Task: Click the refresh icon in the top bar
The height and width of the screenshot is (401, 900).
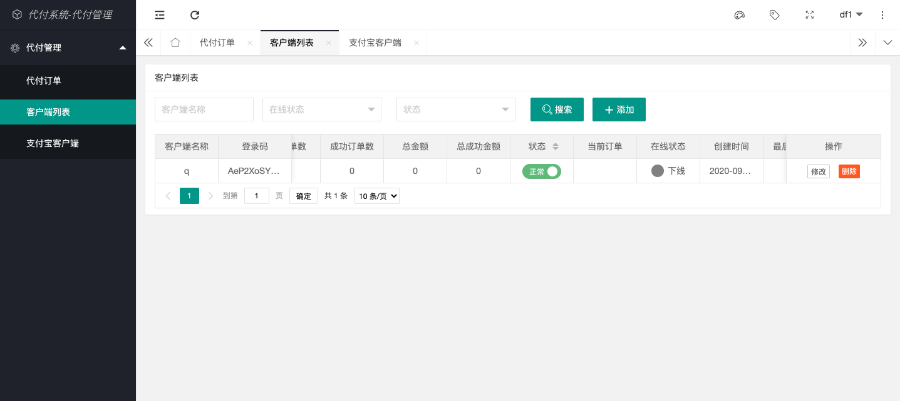Action: [195, 15]
